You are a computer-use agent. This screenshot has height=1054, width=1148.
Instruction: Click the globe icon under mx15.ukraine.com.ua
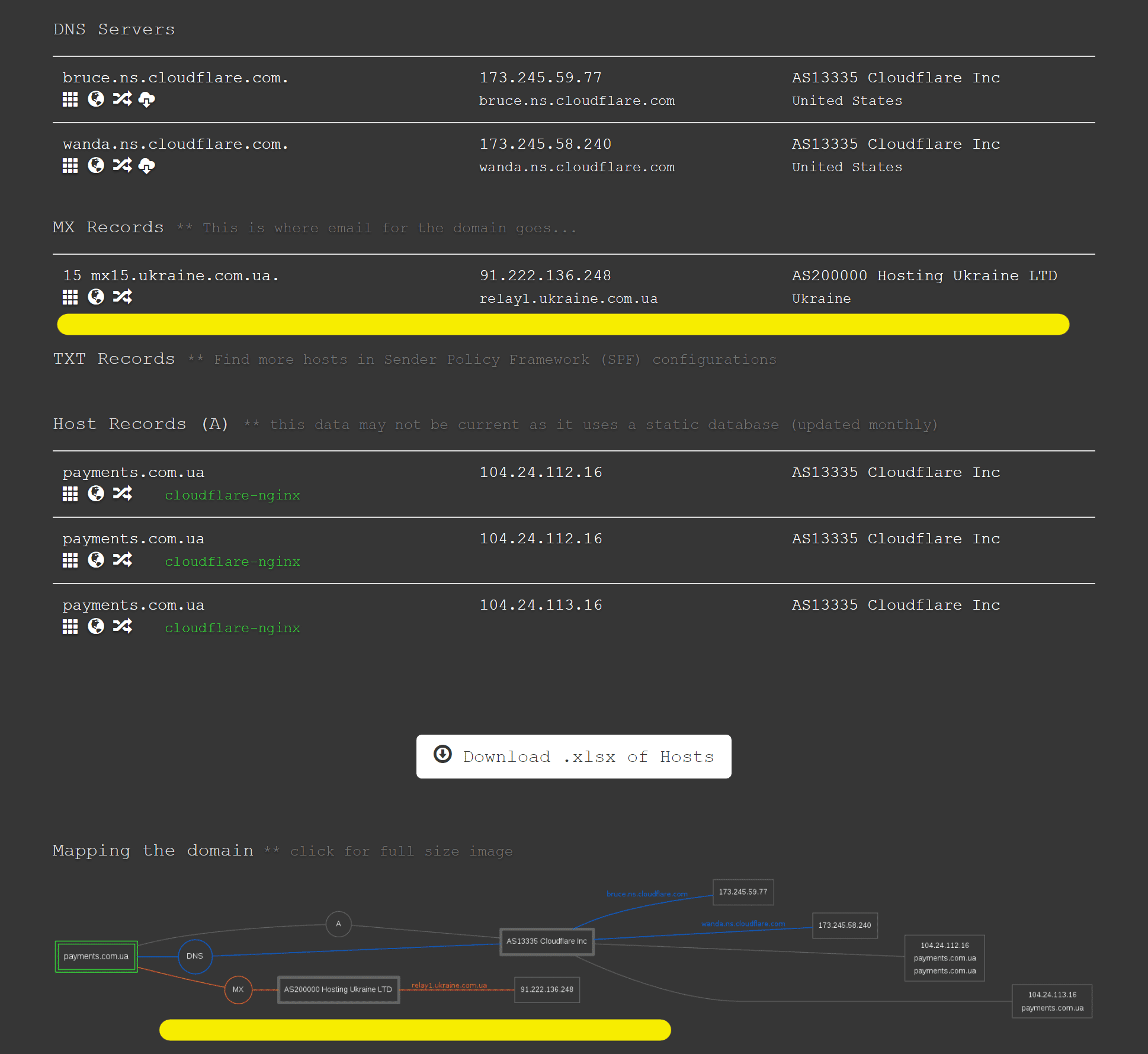coord(96,297)
